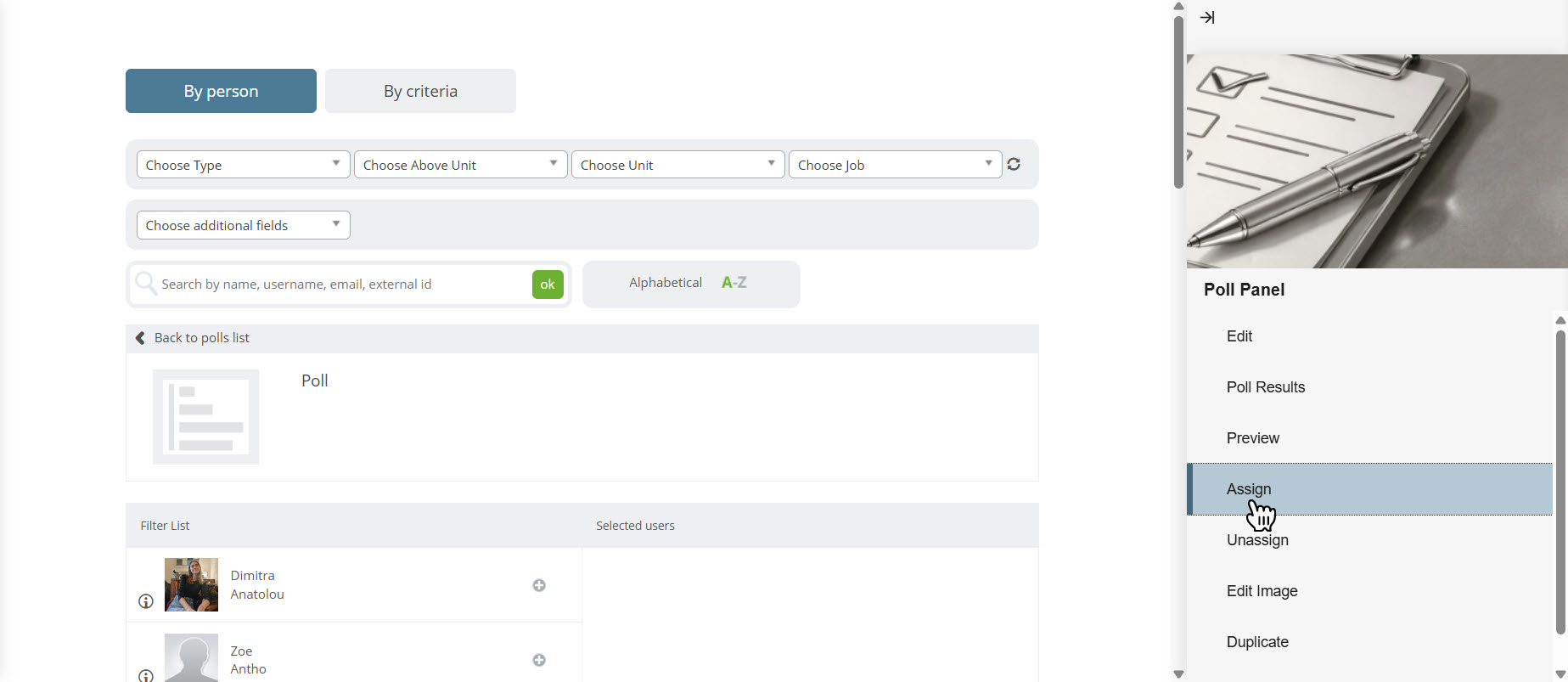1568x682 pixels.
Task: Open the Choose Type dropdown
Action: pos(243,165)
